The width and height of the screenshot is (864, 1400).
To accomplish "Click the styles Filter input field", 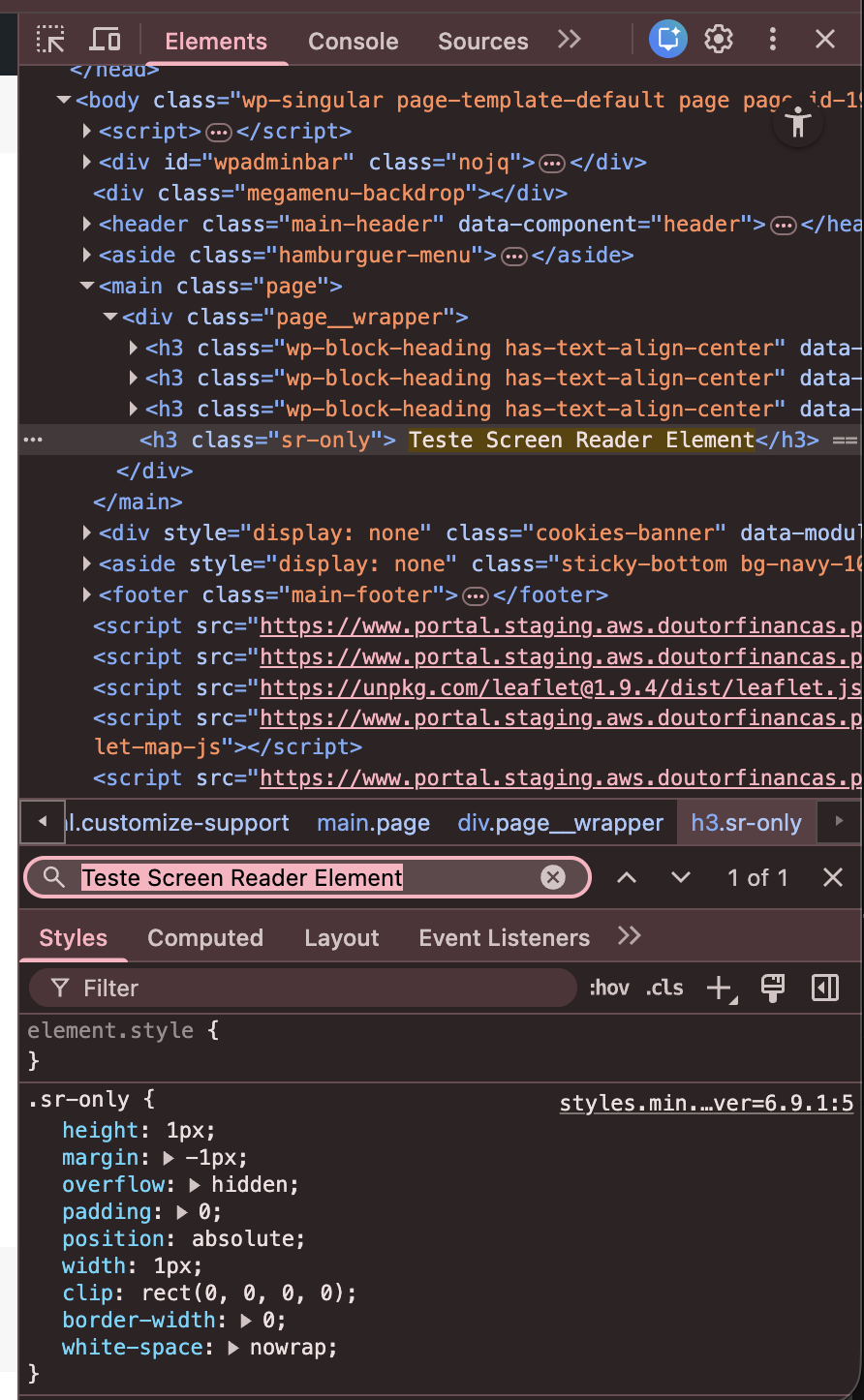I will point(320,988).
